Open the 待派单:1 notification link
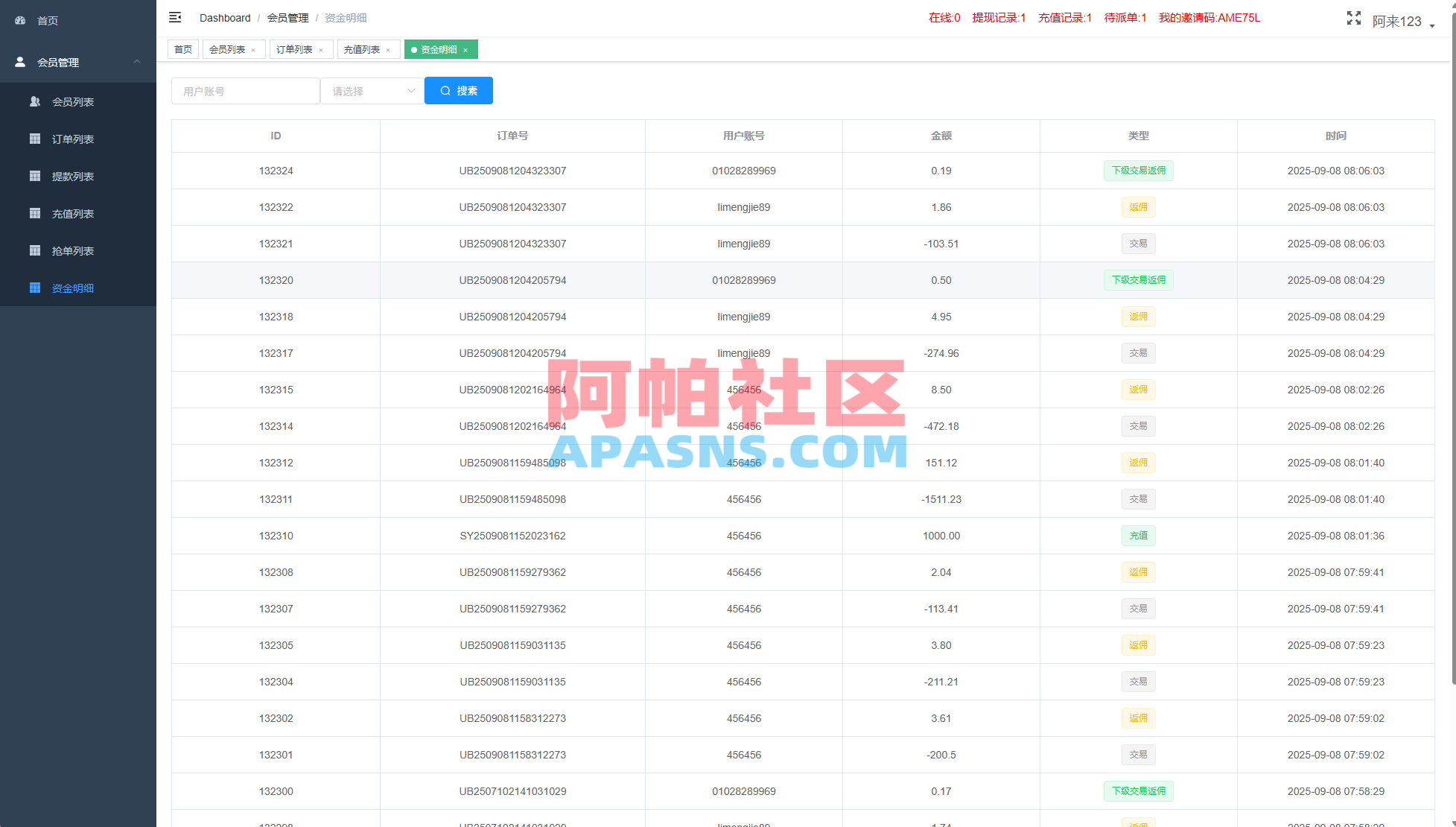 1125,18
